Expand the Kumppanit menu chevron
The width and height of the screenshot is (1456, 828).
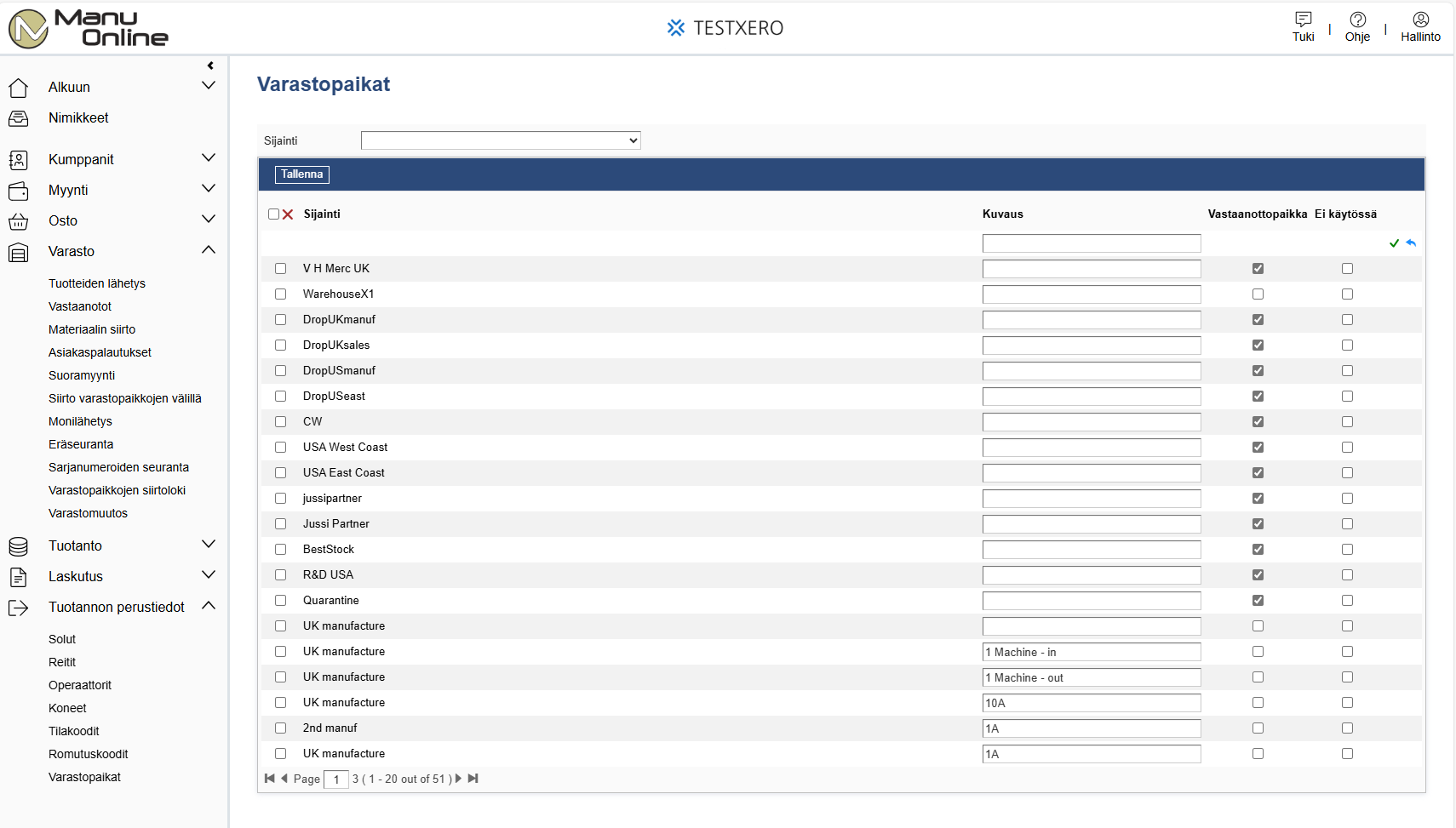(x=209, y=158)
